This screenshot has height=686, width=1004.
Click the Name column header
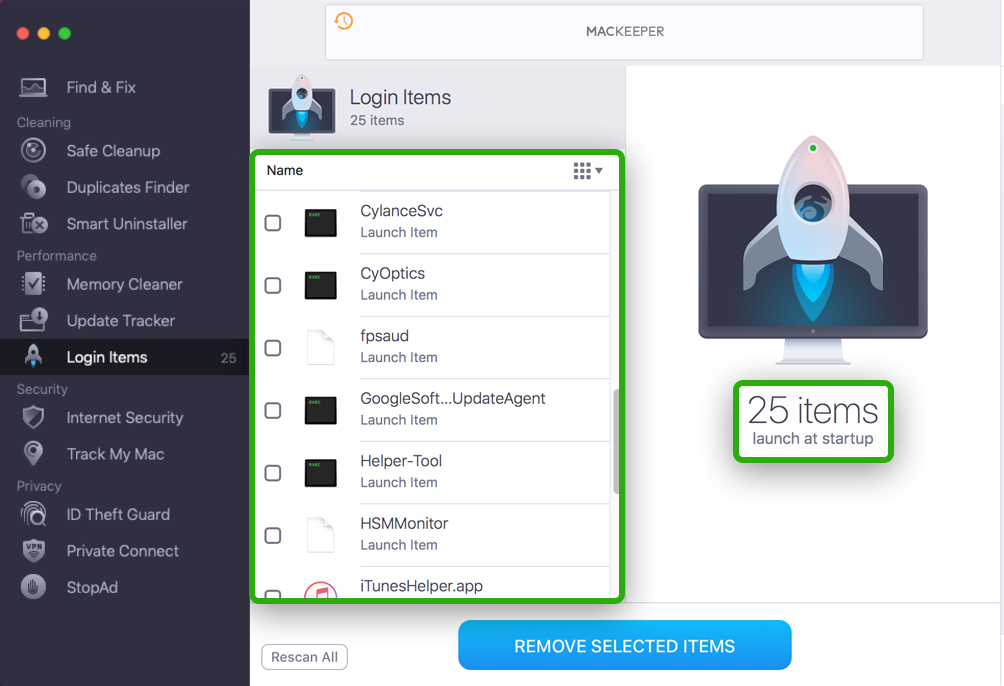tap(285, 170)
